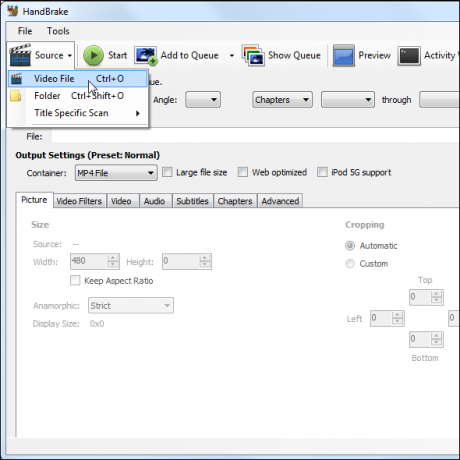Viewport: 460px width, 460px height.
Task: Open the Container MP4 File dropdown
Action: pyautogui.click(x=116, y=173)
